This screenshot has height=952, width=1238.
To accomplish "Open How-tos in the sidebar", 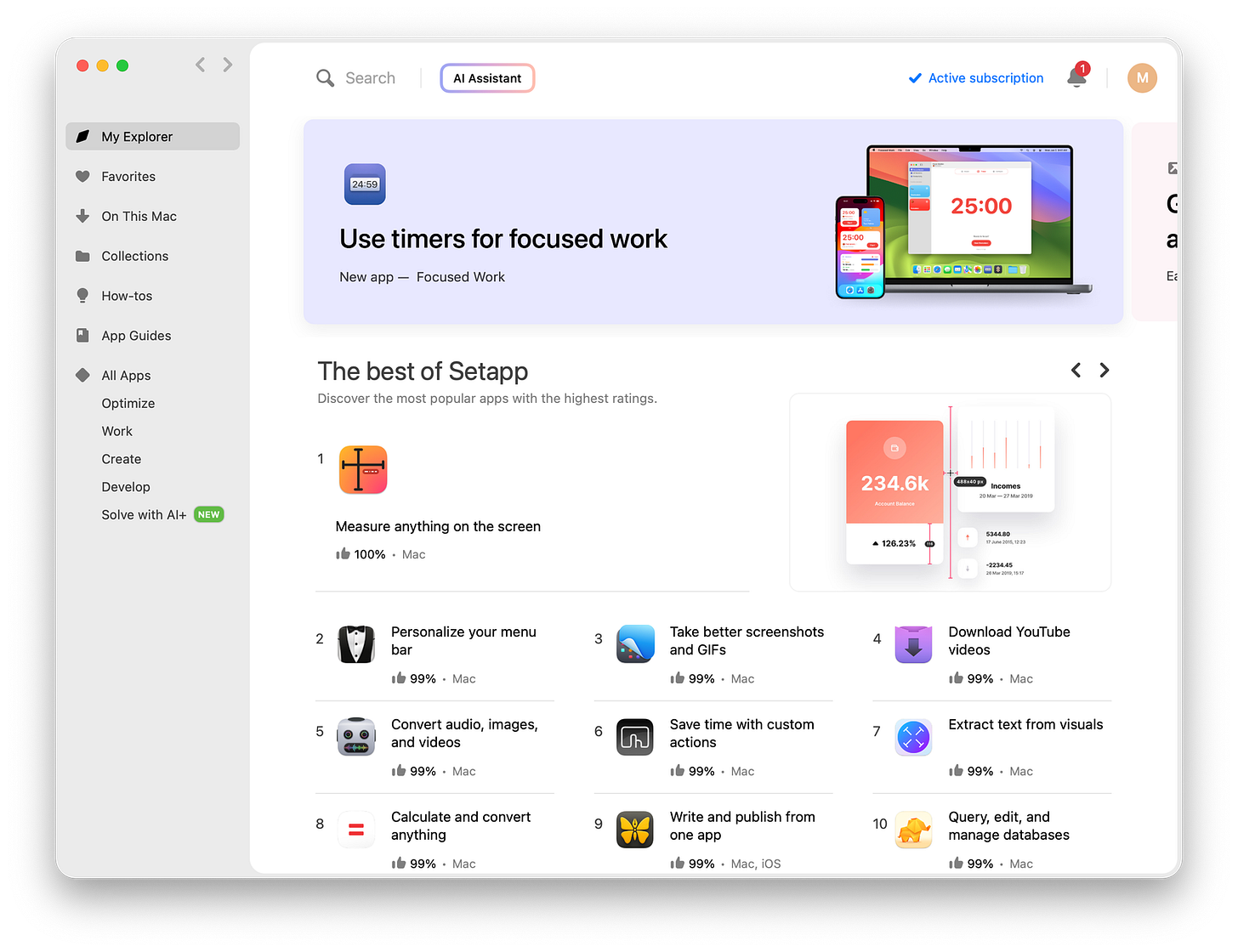I will 127,296.
